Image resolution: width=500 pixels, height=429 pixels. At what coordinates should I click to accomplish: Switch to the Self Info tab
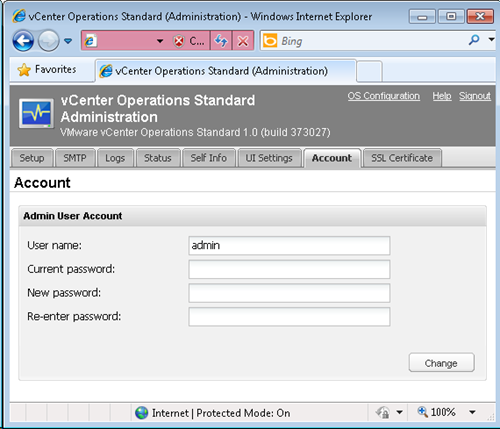(x=209, y=158)
